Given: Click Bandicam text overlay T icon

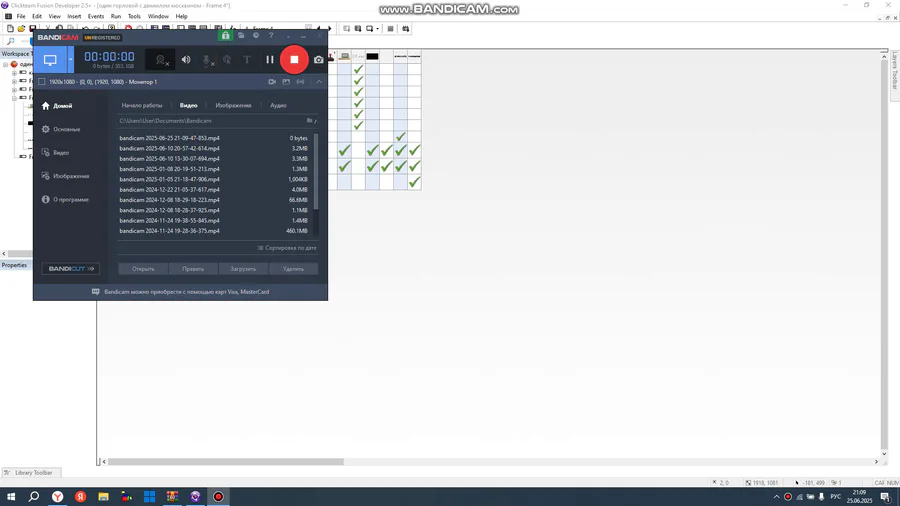Looking at the screenshot, I should 247,60.
